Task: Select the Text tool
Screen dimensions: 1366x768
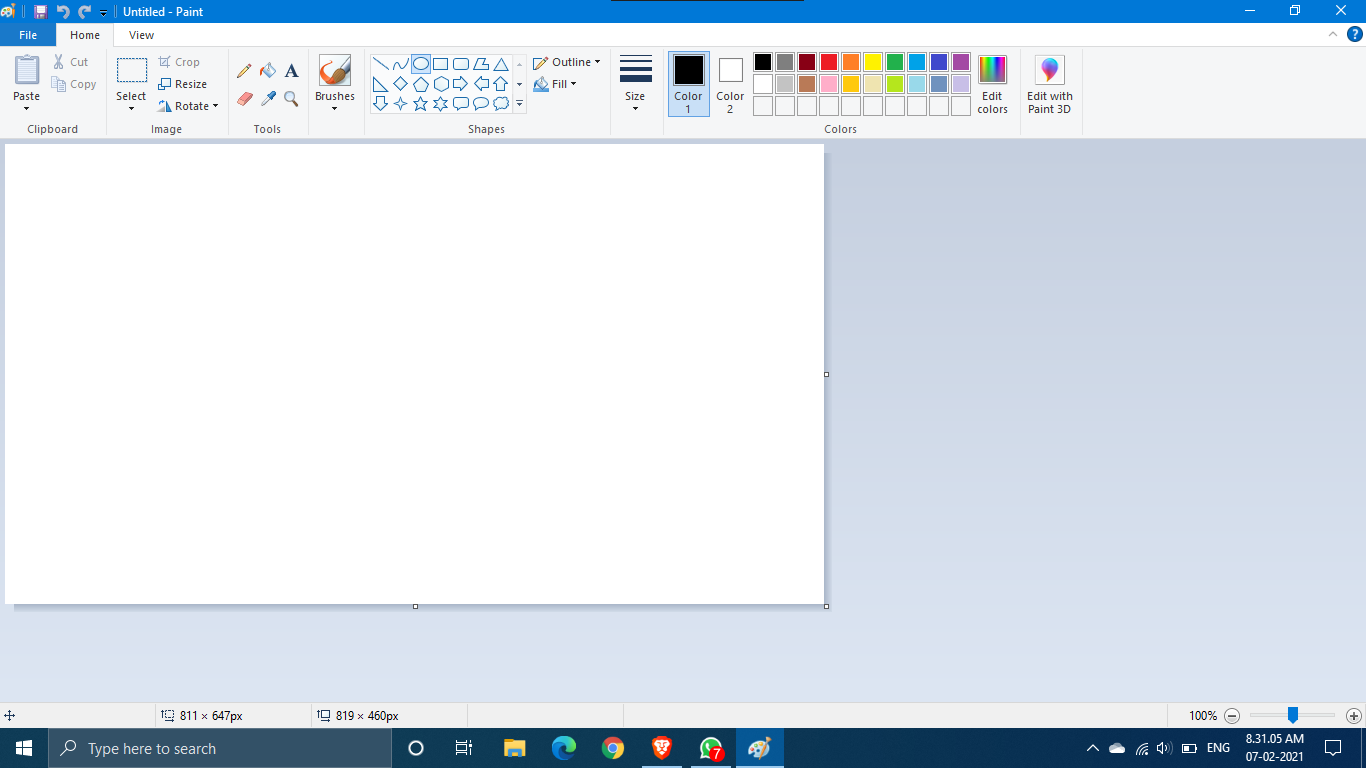Action: (291, 71)
